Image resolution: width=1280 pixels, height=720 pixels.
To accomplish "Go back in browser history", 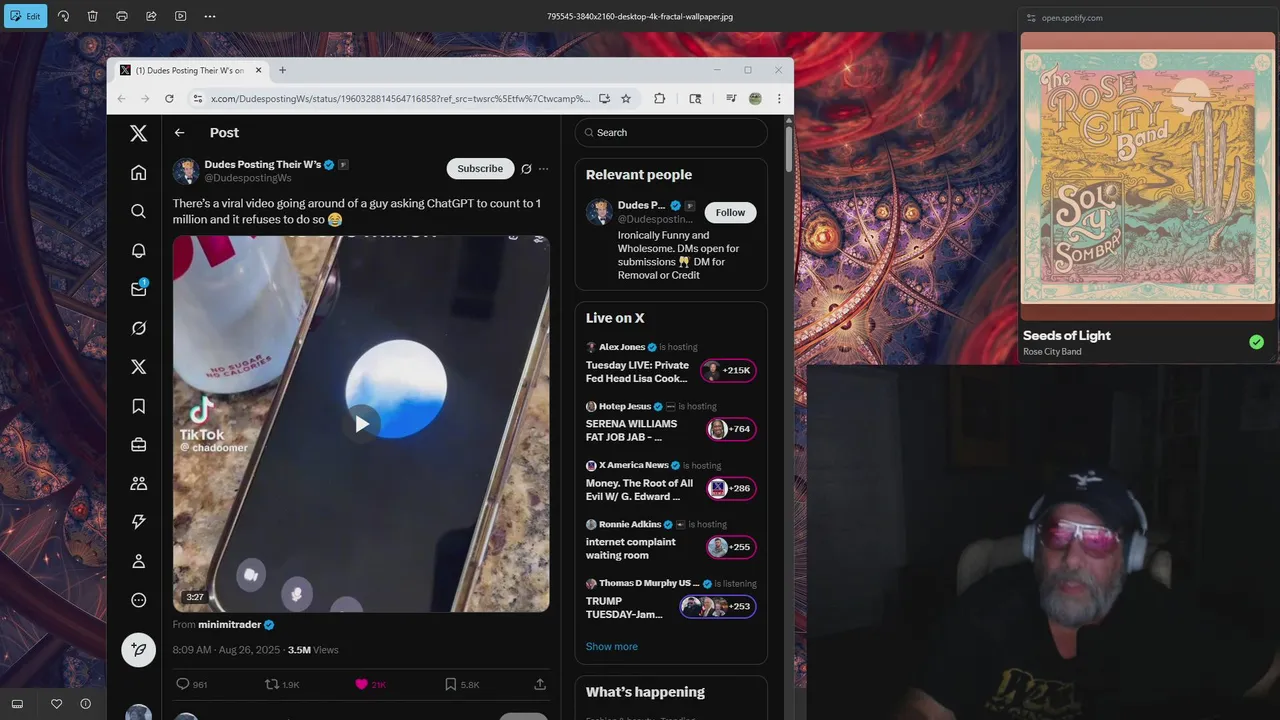I will [121, 98].
